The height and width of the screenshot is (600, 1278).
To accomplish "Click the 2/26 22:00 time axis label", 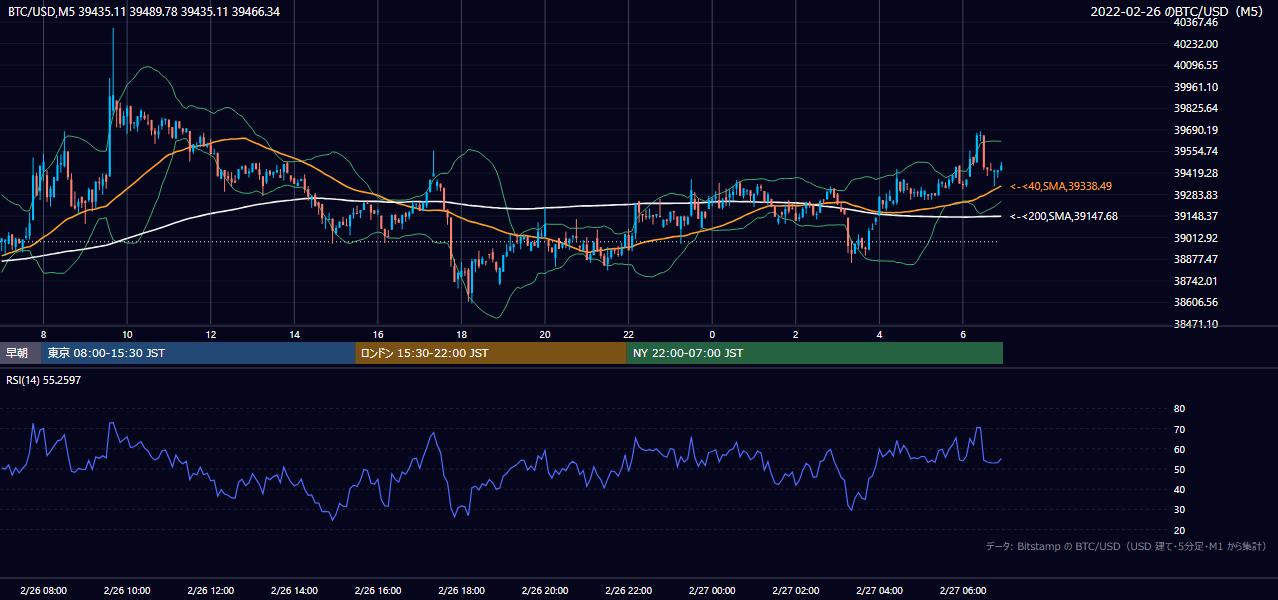I will (628, 591).
